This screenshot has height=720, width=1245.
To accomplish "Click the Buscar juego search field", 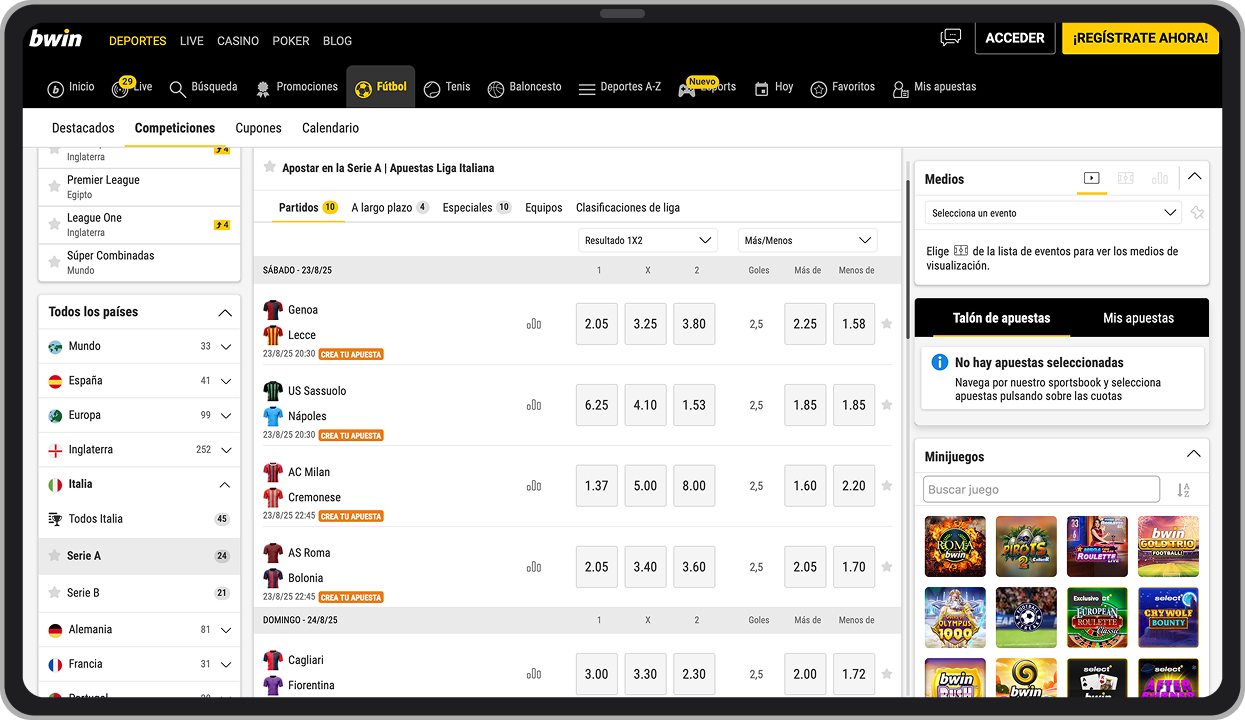I will 1041,490.
